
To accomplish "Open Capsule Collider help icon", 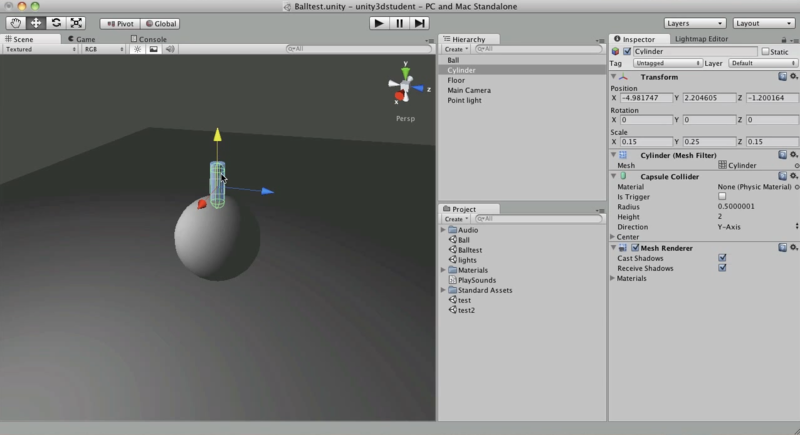I will [x=782, y=176].
